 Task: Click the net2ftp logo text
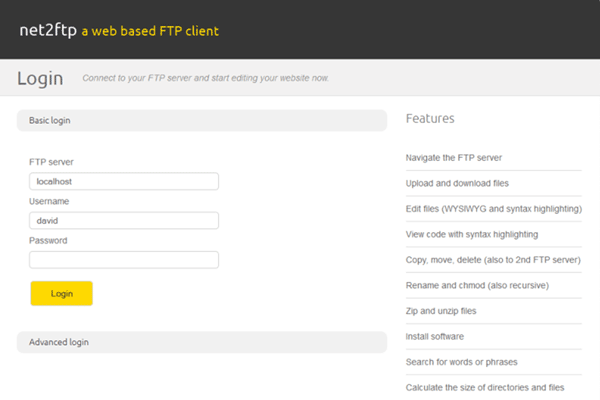coord(48,30)
